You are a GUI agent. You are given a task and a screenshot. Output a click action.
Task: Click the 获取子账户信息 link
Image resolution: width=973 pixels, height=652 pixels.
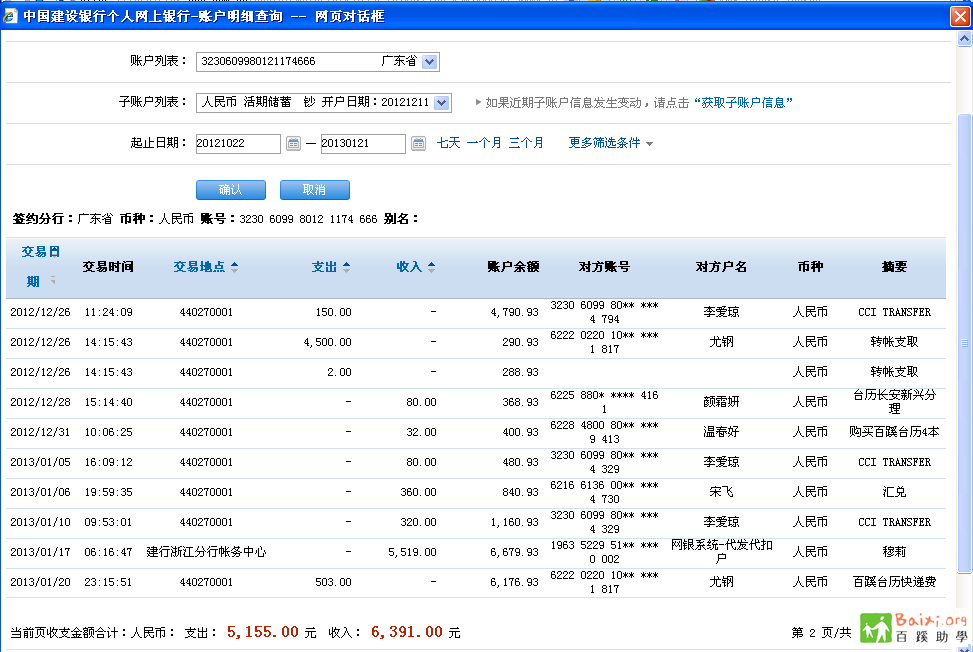coord(743,103)
